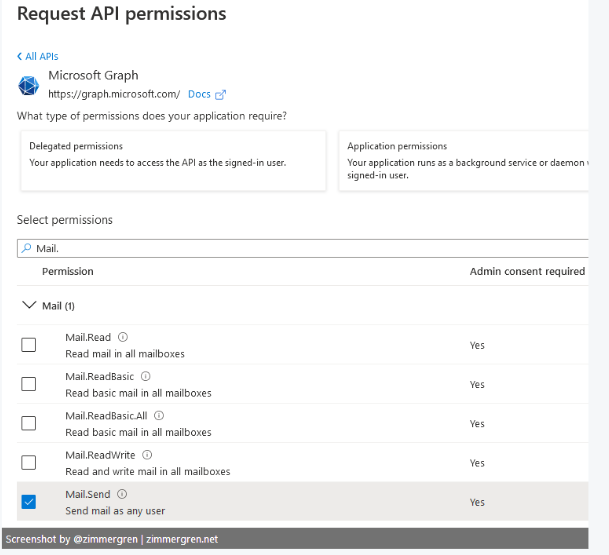
Task: Click the permissions search field containing Mail.
Action: [300, 247]
